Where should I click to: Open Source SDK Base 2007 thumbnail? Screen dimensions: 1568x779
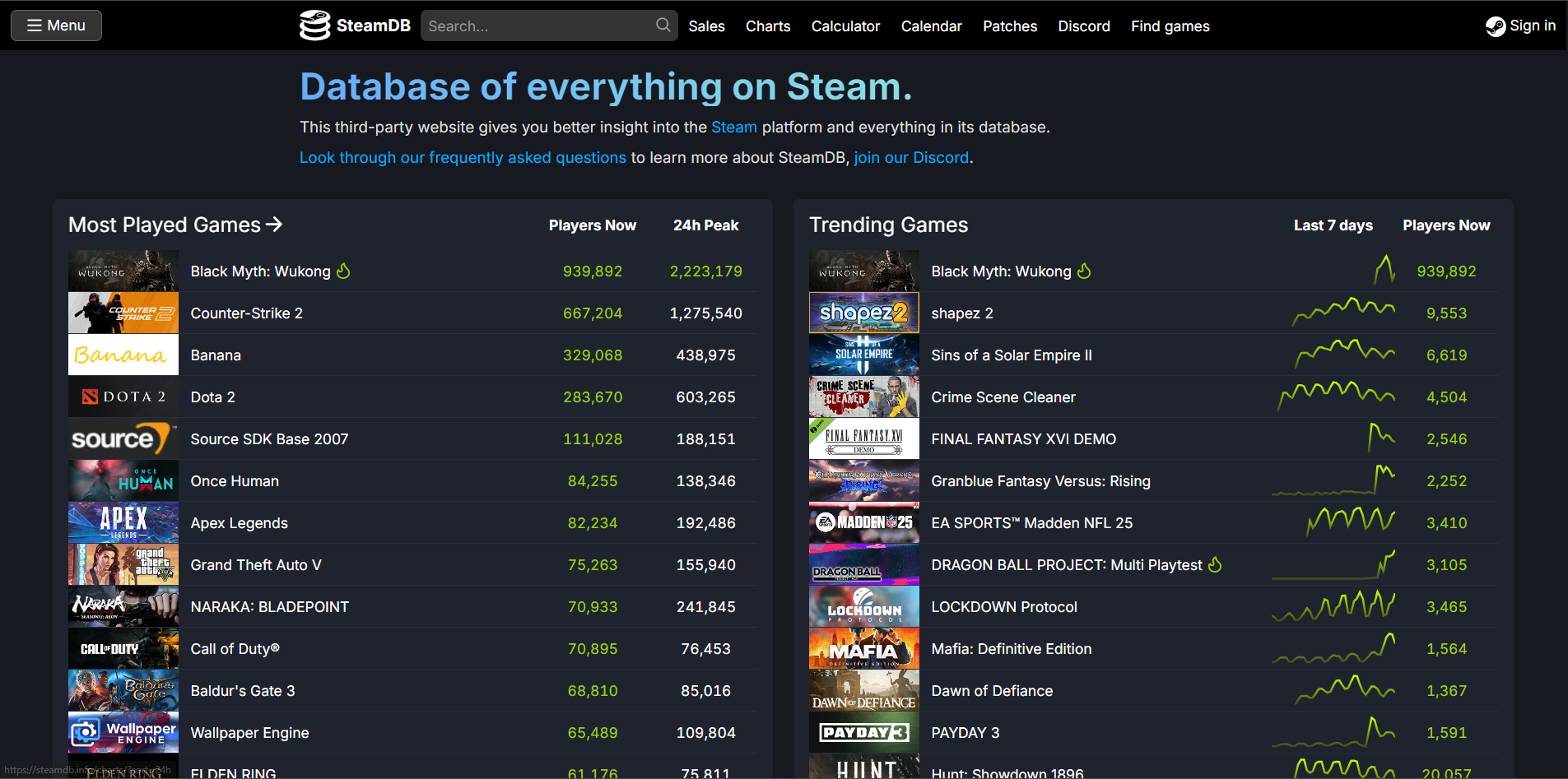pyautogui.click(x=123, y=438)
